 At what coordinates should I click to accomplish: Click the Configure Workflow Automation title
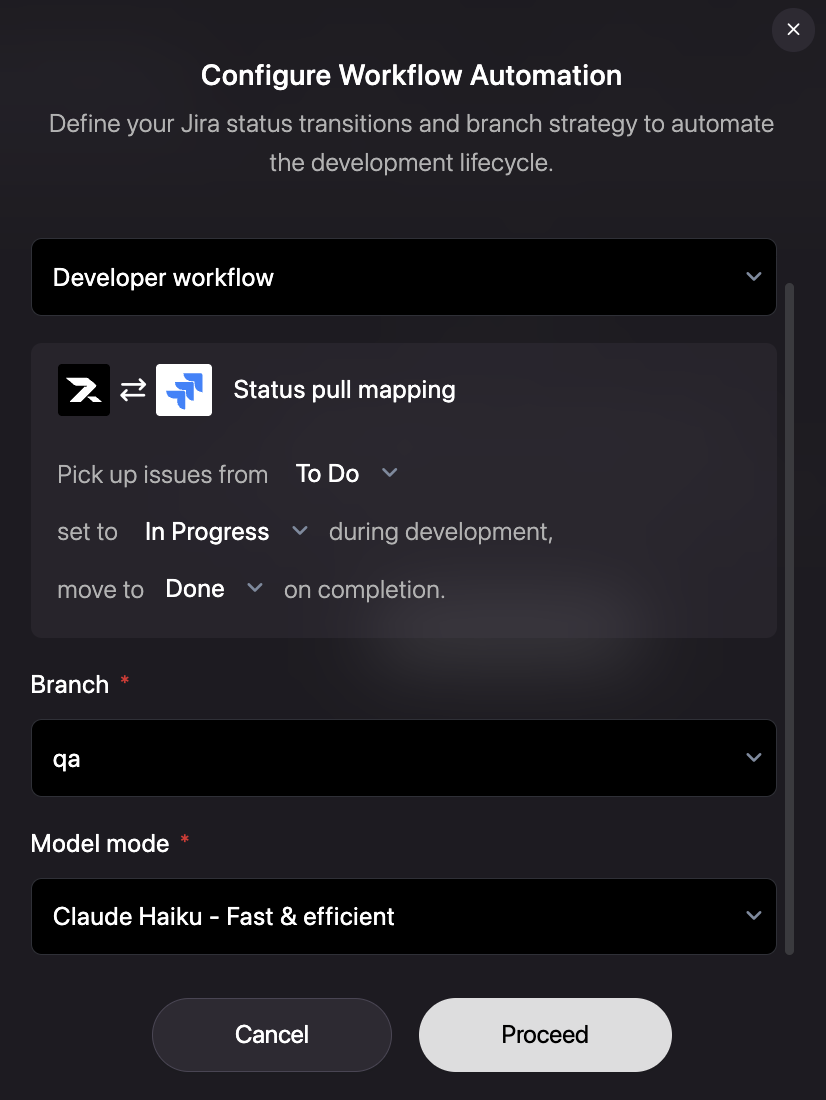(411, 75)
